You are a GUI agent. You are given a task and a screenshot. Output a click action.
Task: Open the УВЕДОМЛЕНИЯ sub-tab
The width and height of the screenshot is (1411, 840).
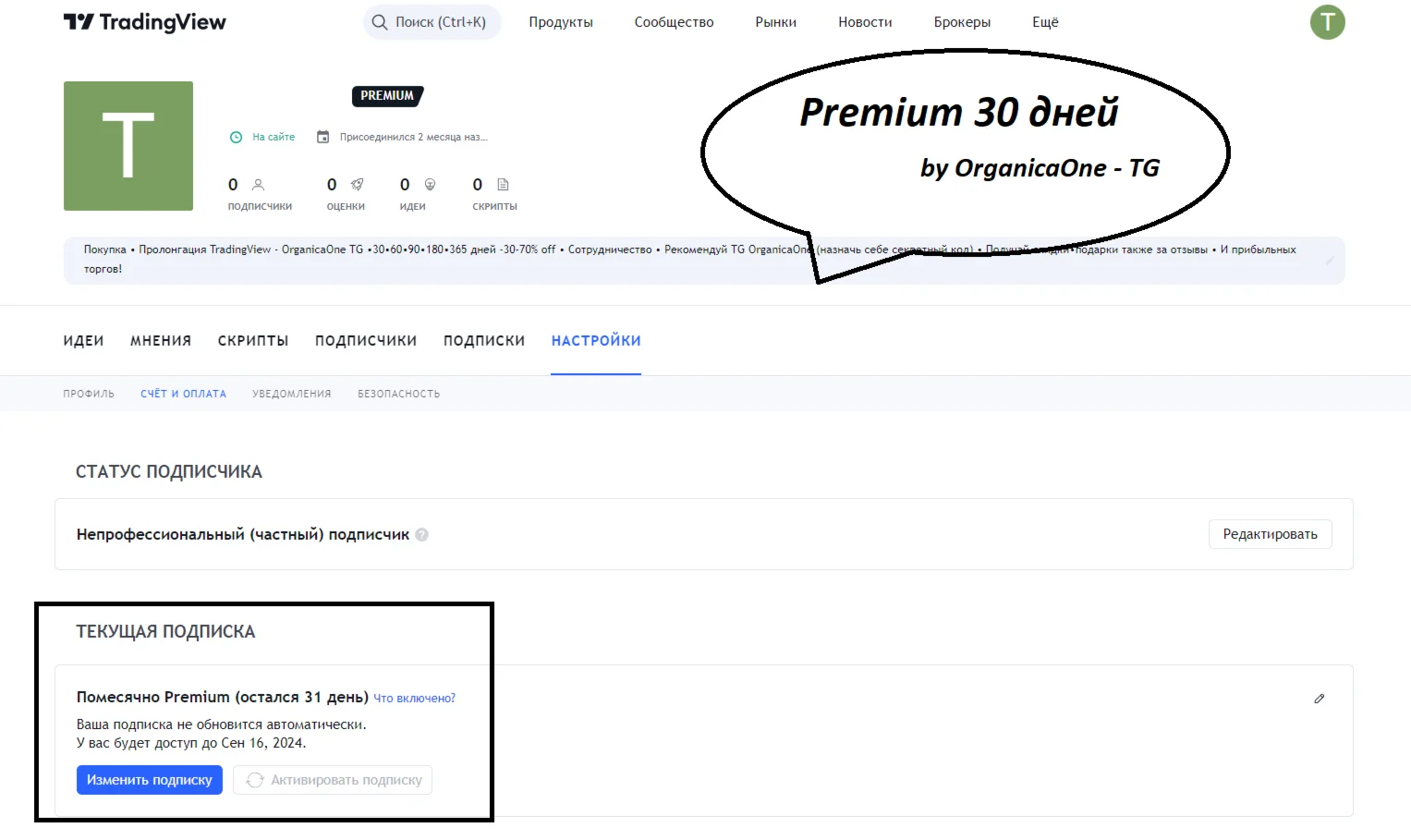(x=292, y=394)
